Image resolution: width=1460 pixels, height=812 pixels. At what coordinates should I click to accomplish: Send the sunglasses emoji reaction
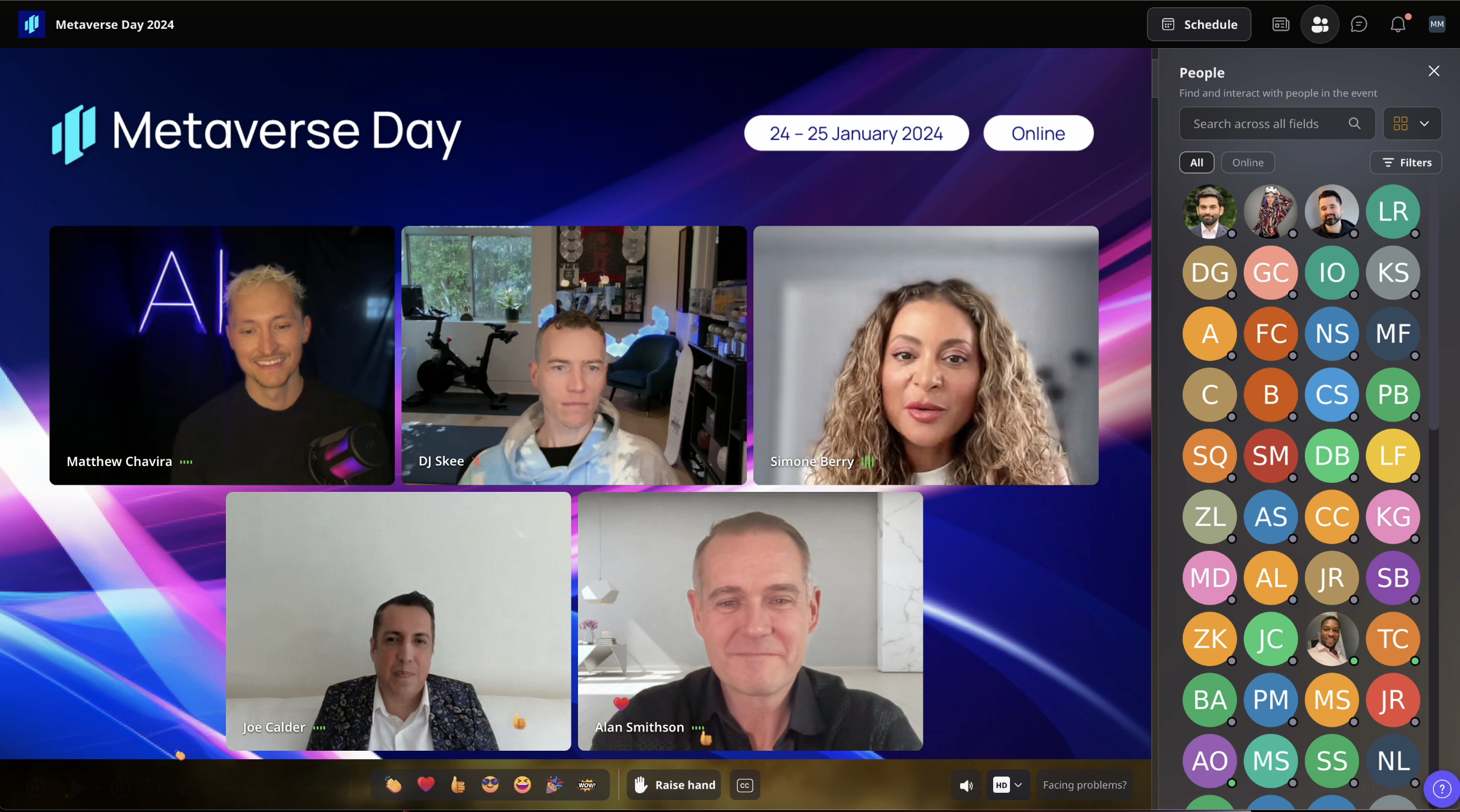(x=490, y=784)
